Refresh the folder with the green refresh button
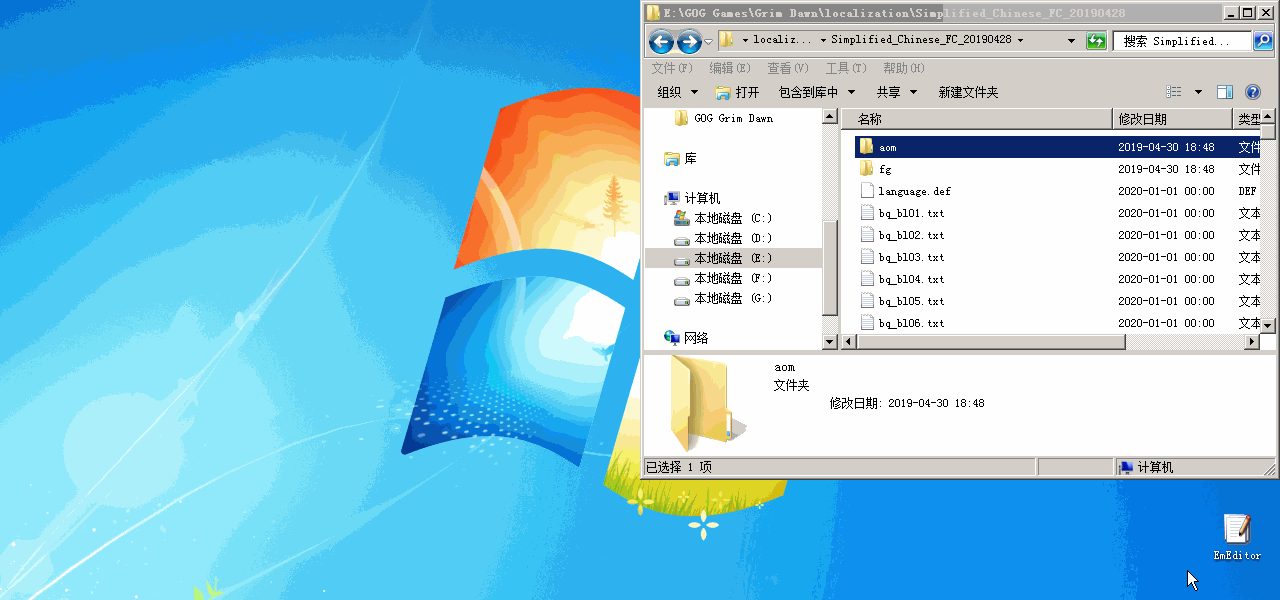The width and height of the screenshot is (1280, 600). coord(1096,41)
